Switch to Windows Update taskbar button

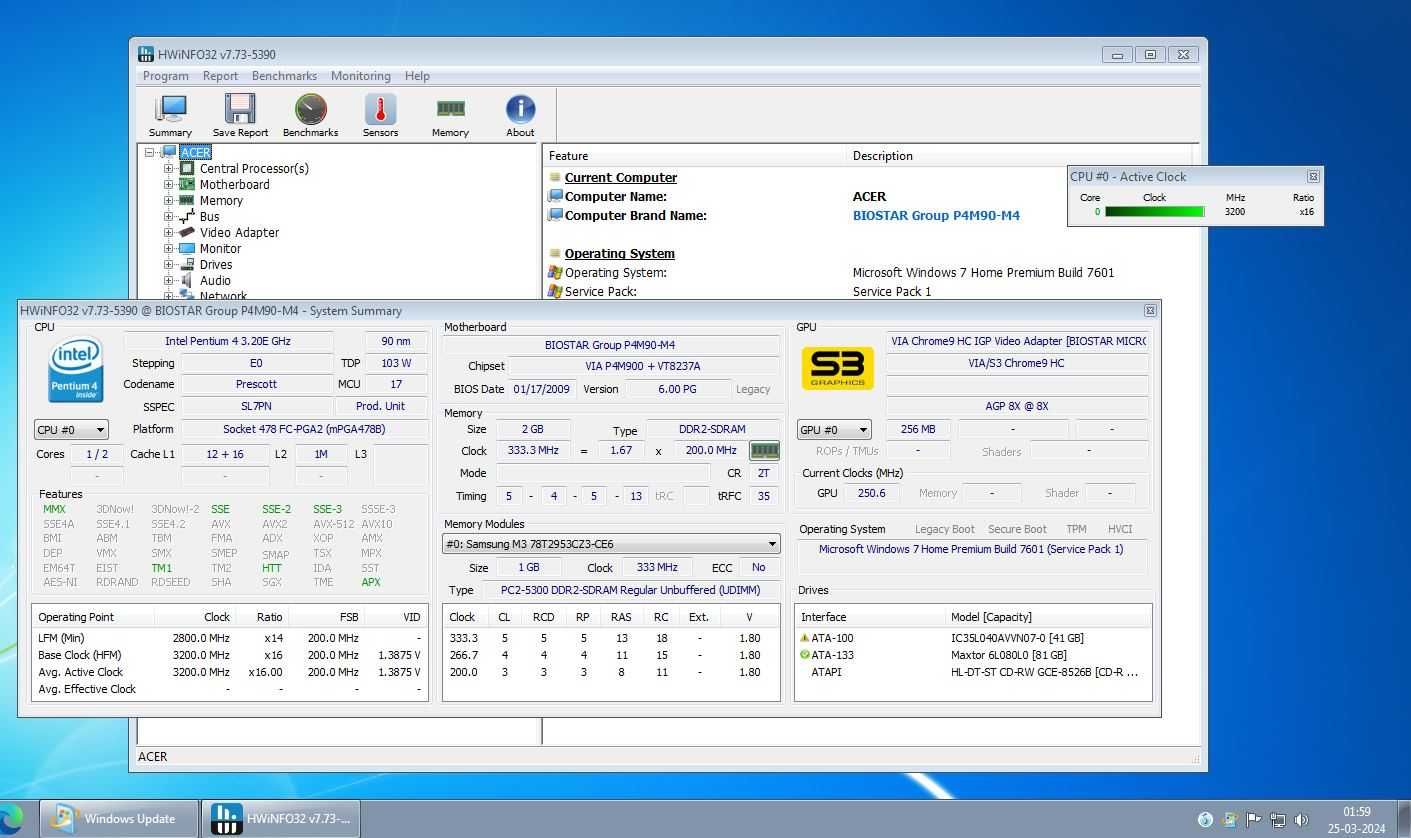(x=118, y=819)
